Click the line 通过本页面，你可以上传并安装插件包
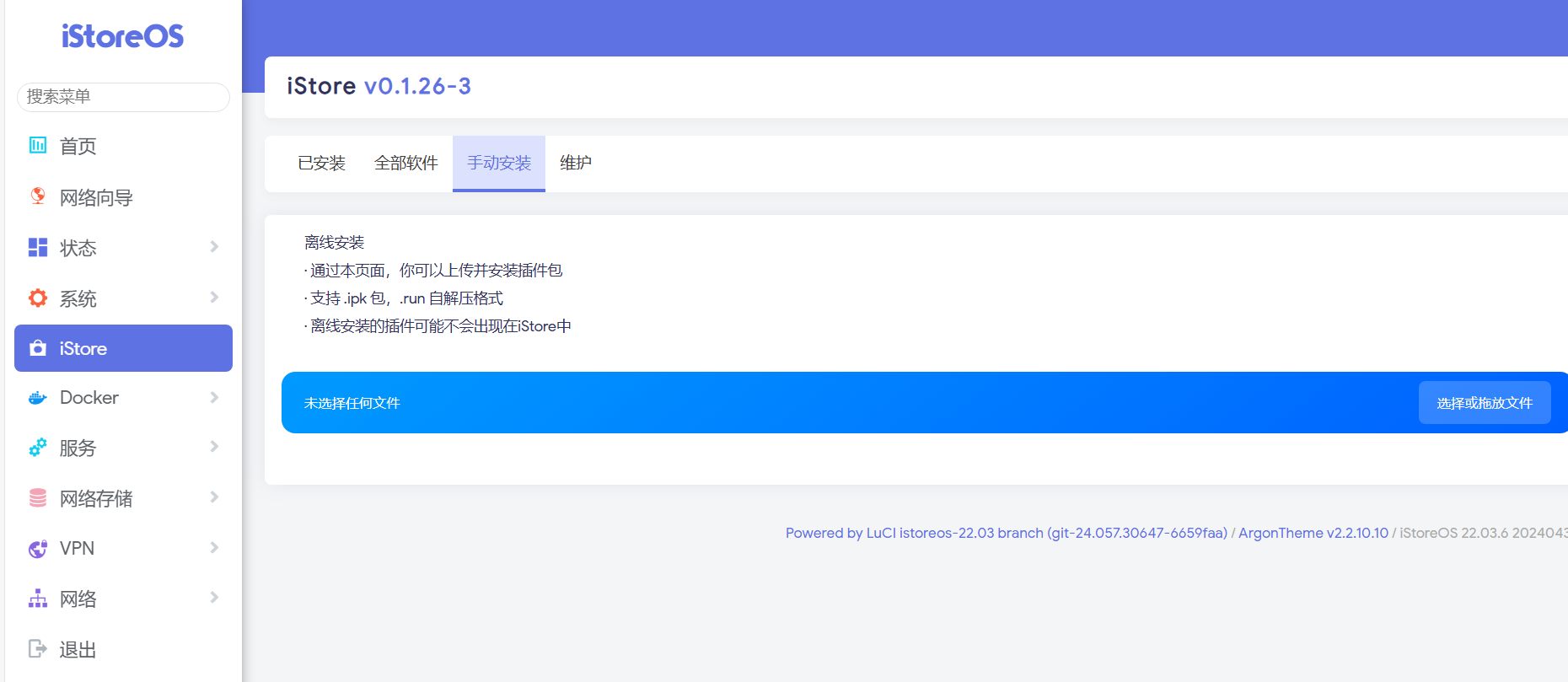Image resolution: width=1568 pixels, height=682 pixels. point(433,271)
